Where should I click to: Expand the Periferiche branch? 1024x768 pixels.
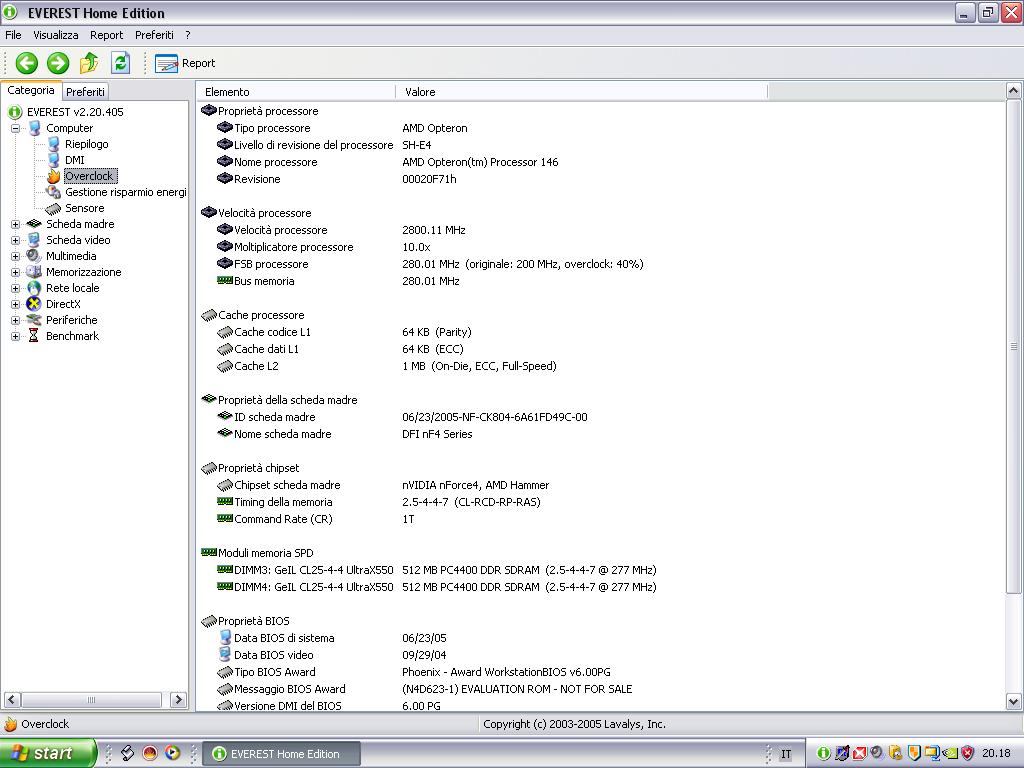point(16,321)
